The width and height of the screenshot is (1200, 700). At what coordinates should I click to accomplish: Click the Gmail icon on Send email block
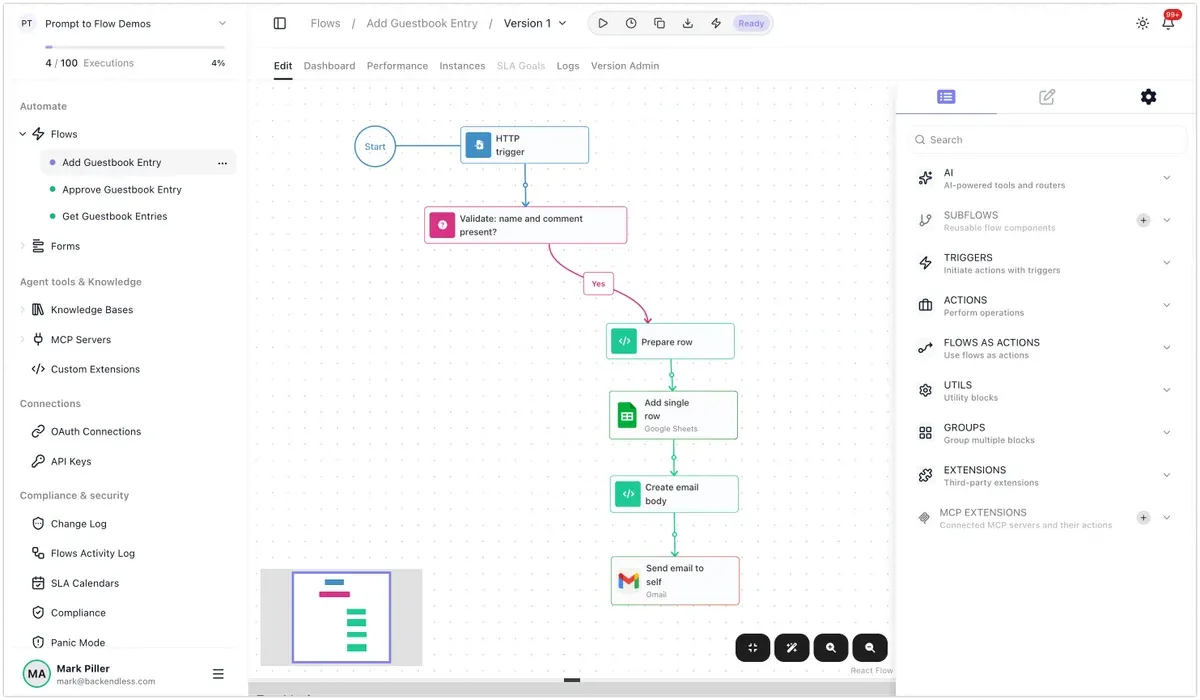click(x=628, y=581)
